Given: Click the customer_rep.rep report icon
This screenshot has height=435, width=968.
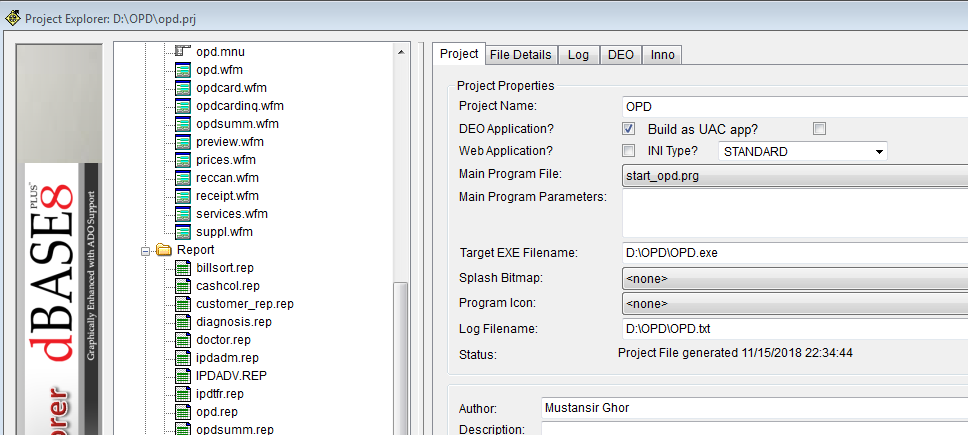Looking at the screenshot, I should (183, 304).
